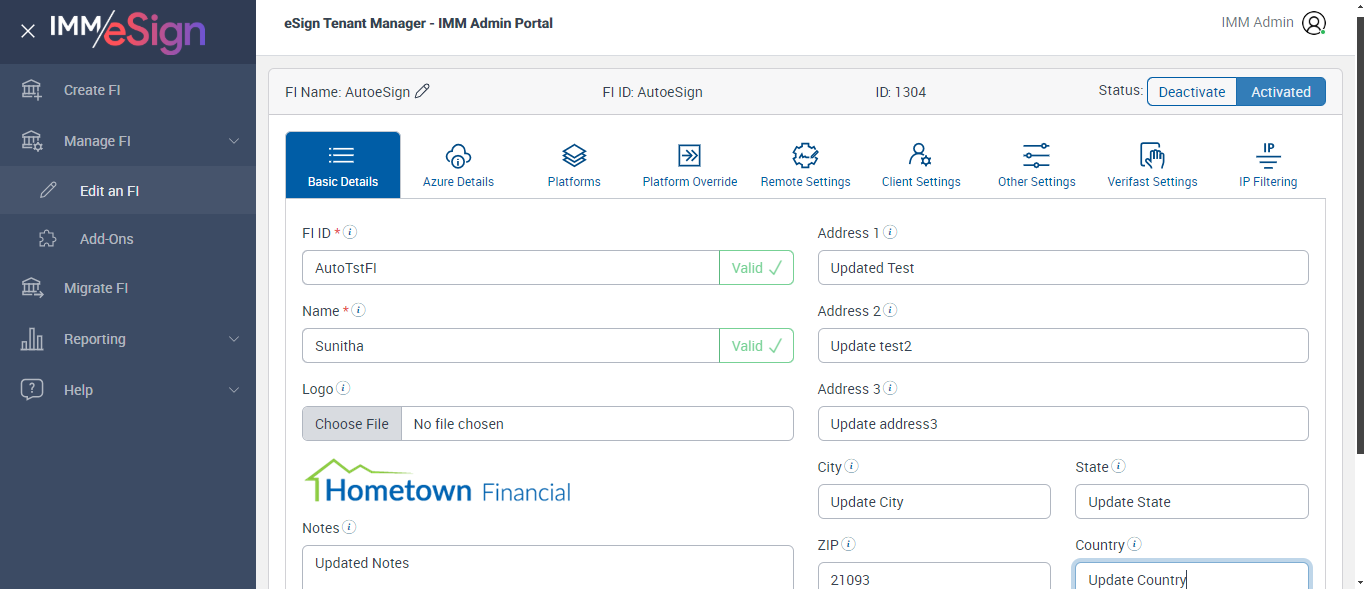Image resolution: width=1366 pixels, height=589 pixels.
Task: Open Create FI in sidebar
Action: pos(128,90)
